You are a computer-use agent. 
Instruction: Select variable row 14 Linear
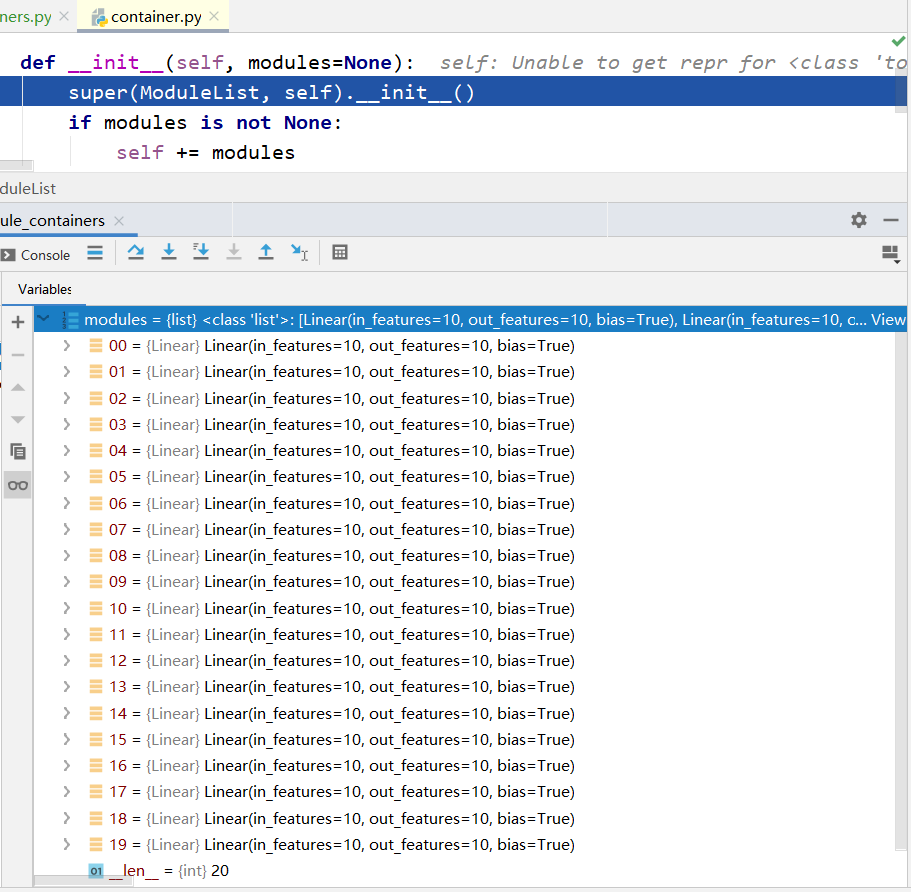(x=465, y=714)
